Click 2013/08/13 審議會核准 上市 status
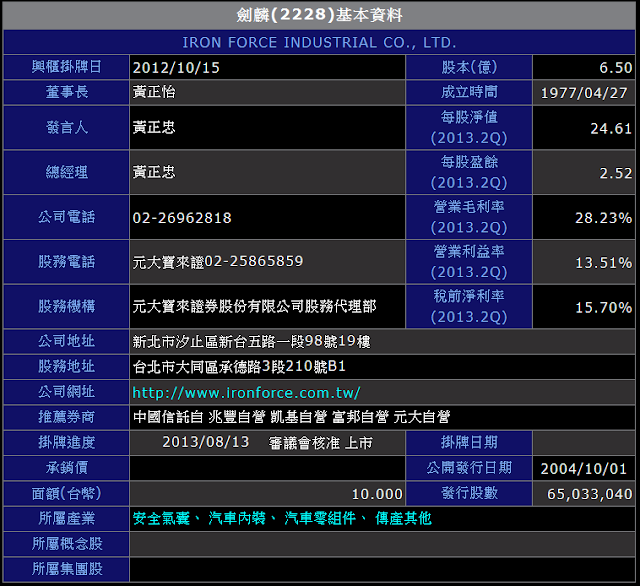 (267, 443)
